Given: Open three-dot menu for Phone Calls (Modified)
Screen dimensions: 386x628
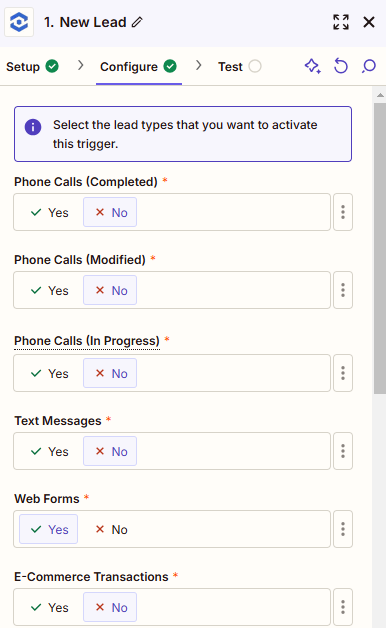Looking at the screenshot, I should [x=343, y=290].
